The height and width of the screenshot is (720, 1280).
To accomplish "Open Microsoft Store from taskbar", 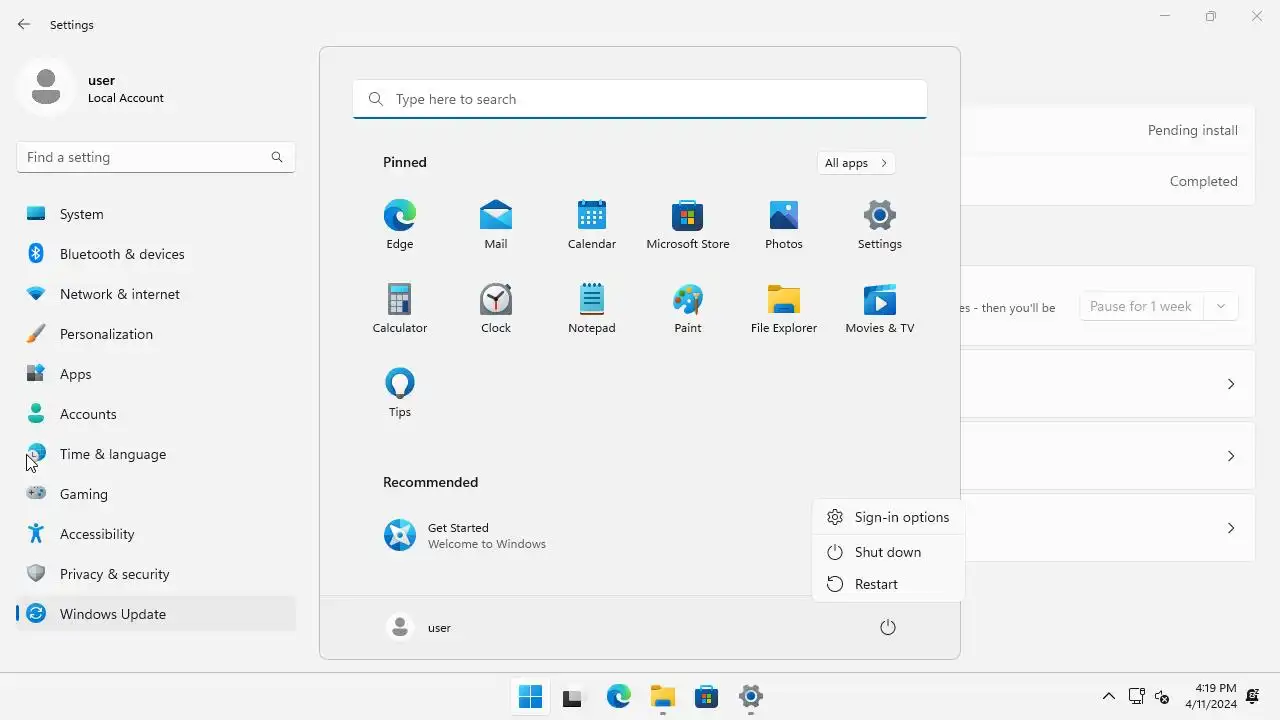I will [x=707, y=696].
